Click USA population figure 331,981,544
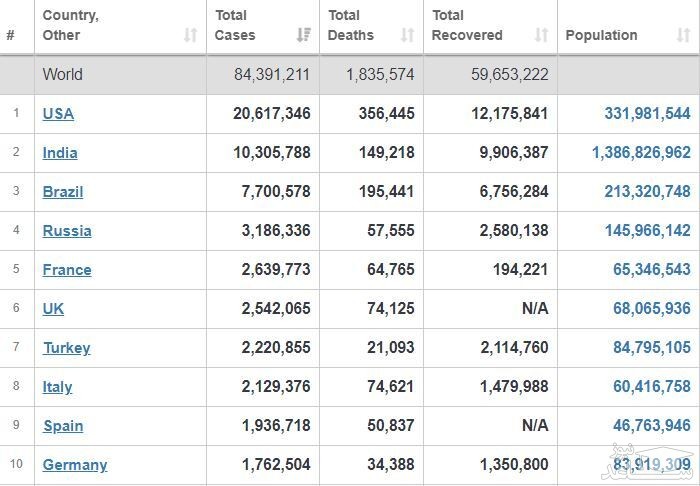This screenshot has width=700, height=486. pos(647,114)
